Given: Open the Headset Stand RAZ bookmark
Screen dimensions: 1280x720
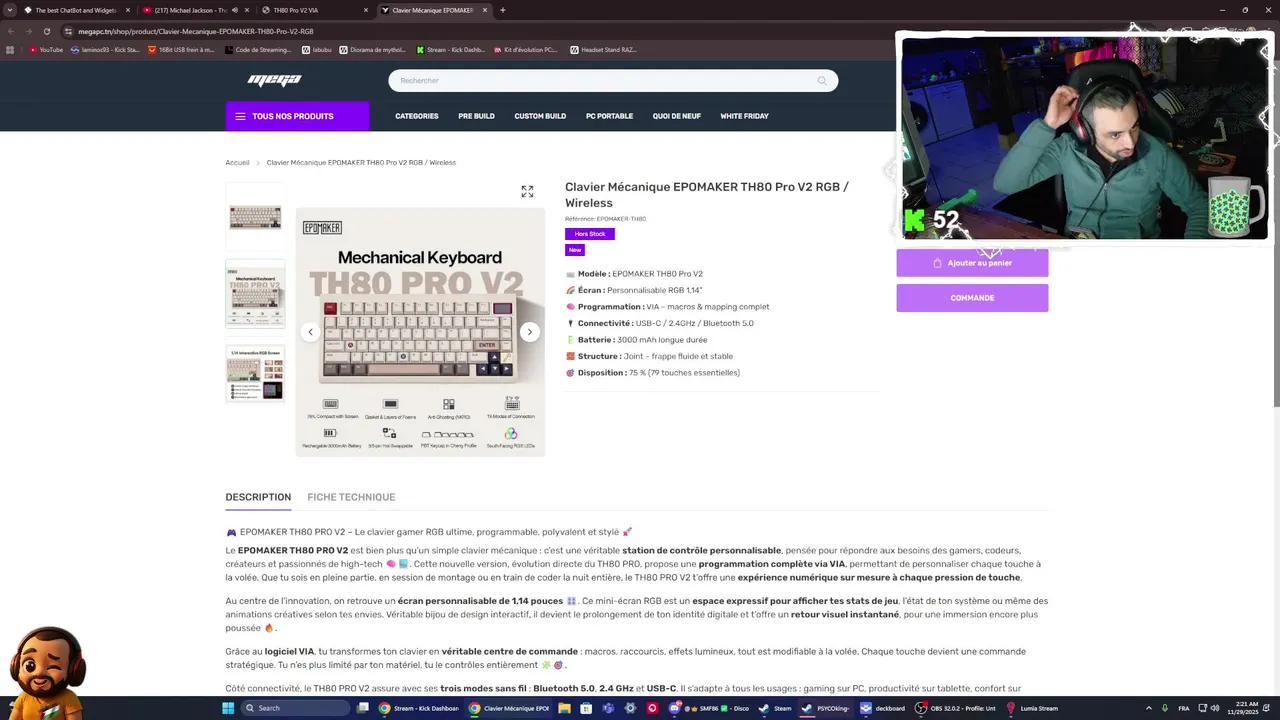Looking at the screenshot, I should pyautogui.click(x=603, y=49).
